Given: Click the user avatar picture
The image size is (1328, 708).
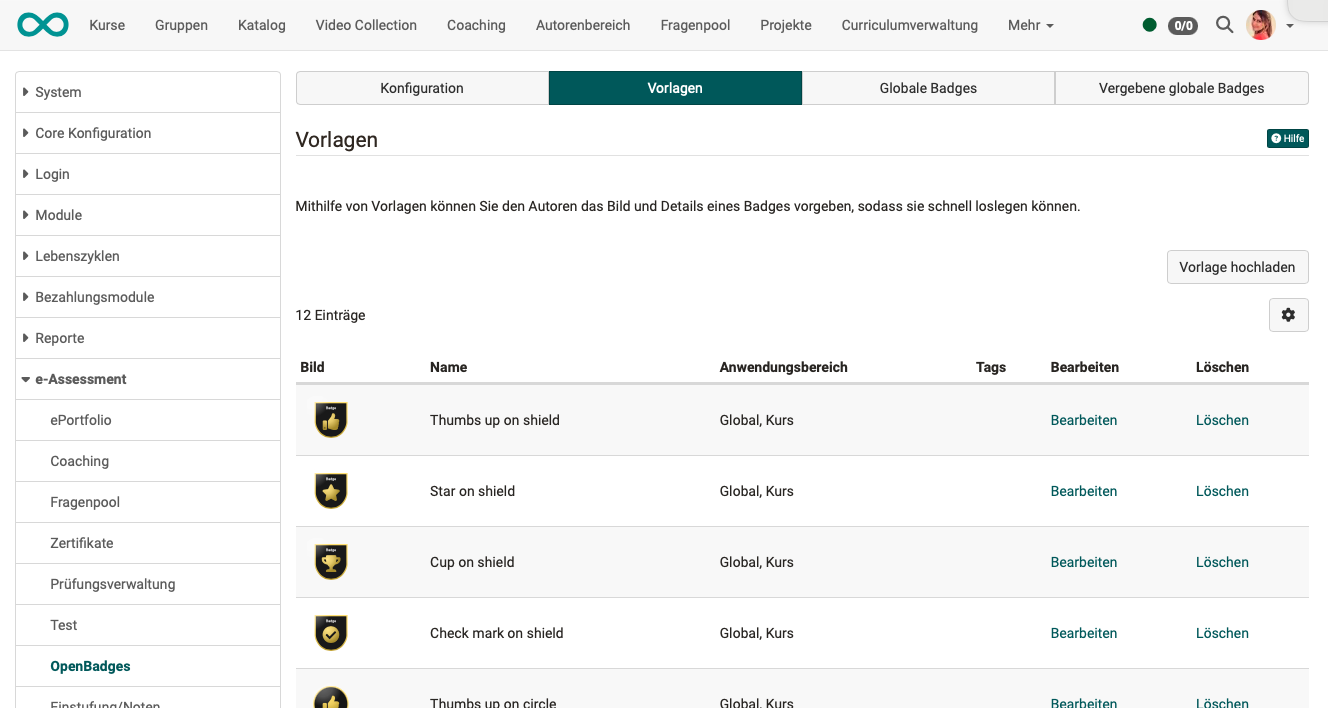Looking at the screenshot, I should point(1261,25).
